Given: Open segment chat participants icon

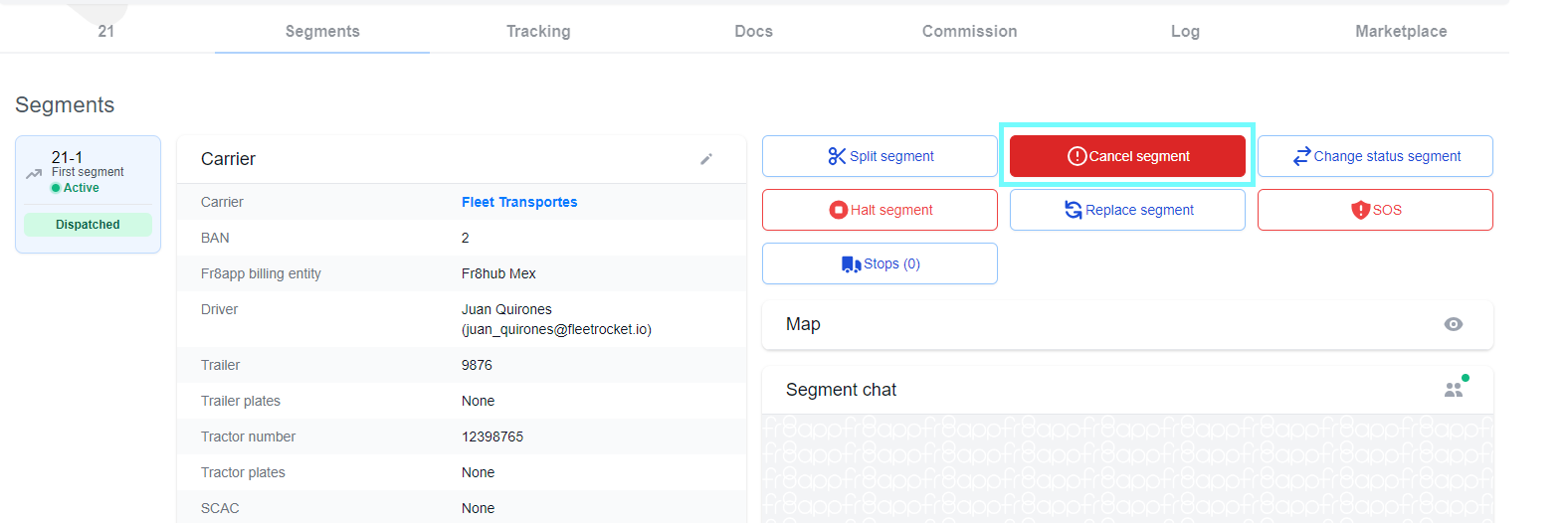Looking at the screenshot, I should pyautogui.click(x=1455, y=390).
